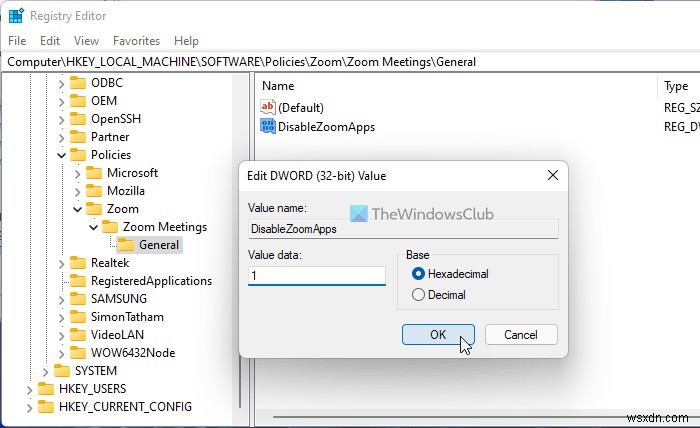
Task: Open the Edit menu
Action: pyautogui.click(x=50, y=41)
